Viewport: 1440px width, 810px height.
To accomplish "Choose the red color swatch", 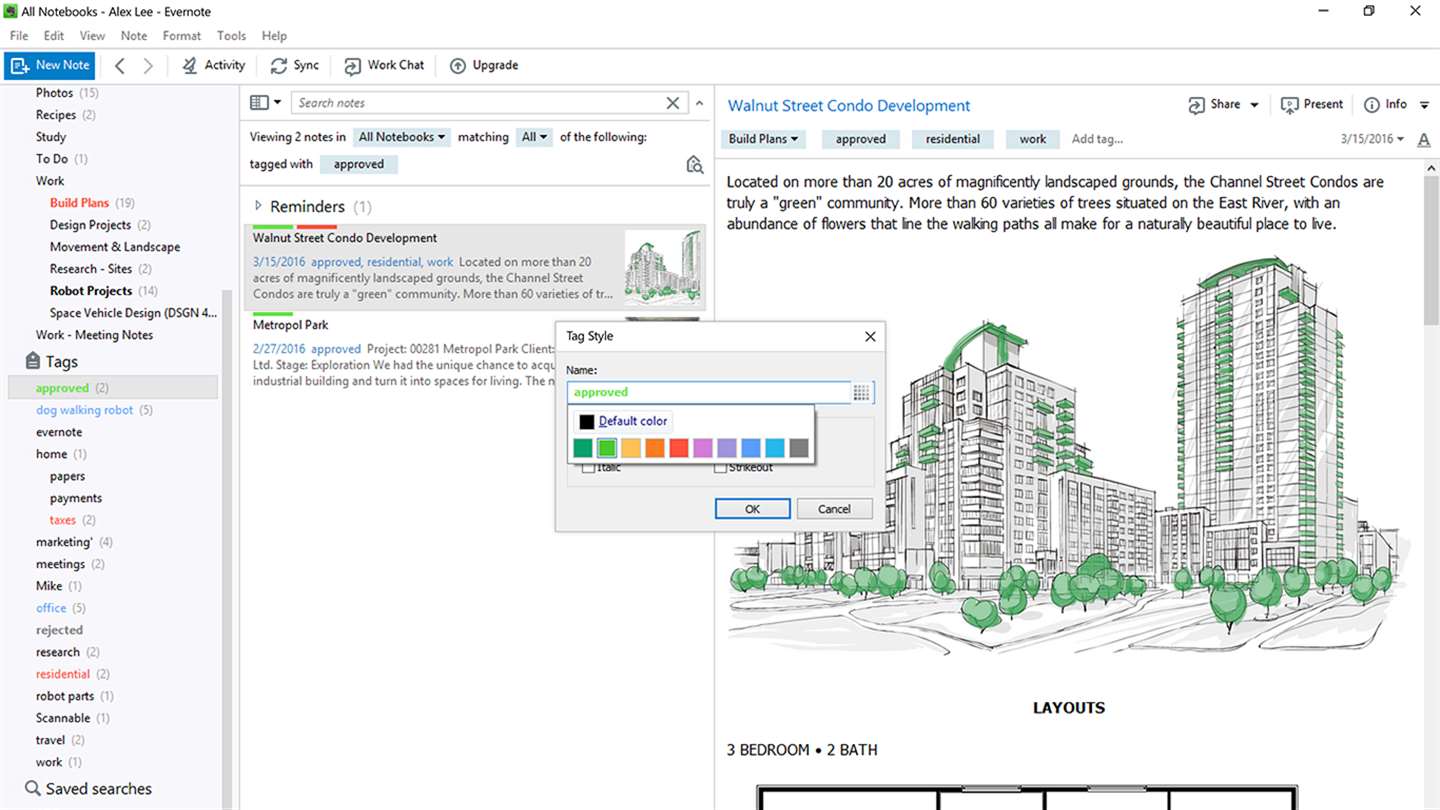I will [x=678, y=448].
